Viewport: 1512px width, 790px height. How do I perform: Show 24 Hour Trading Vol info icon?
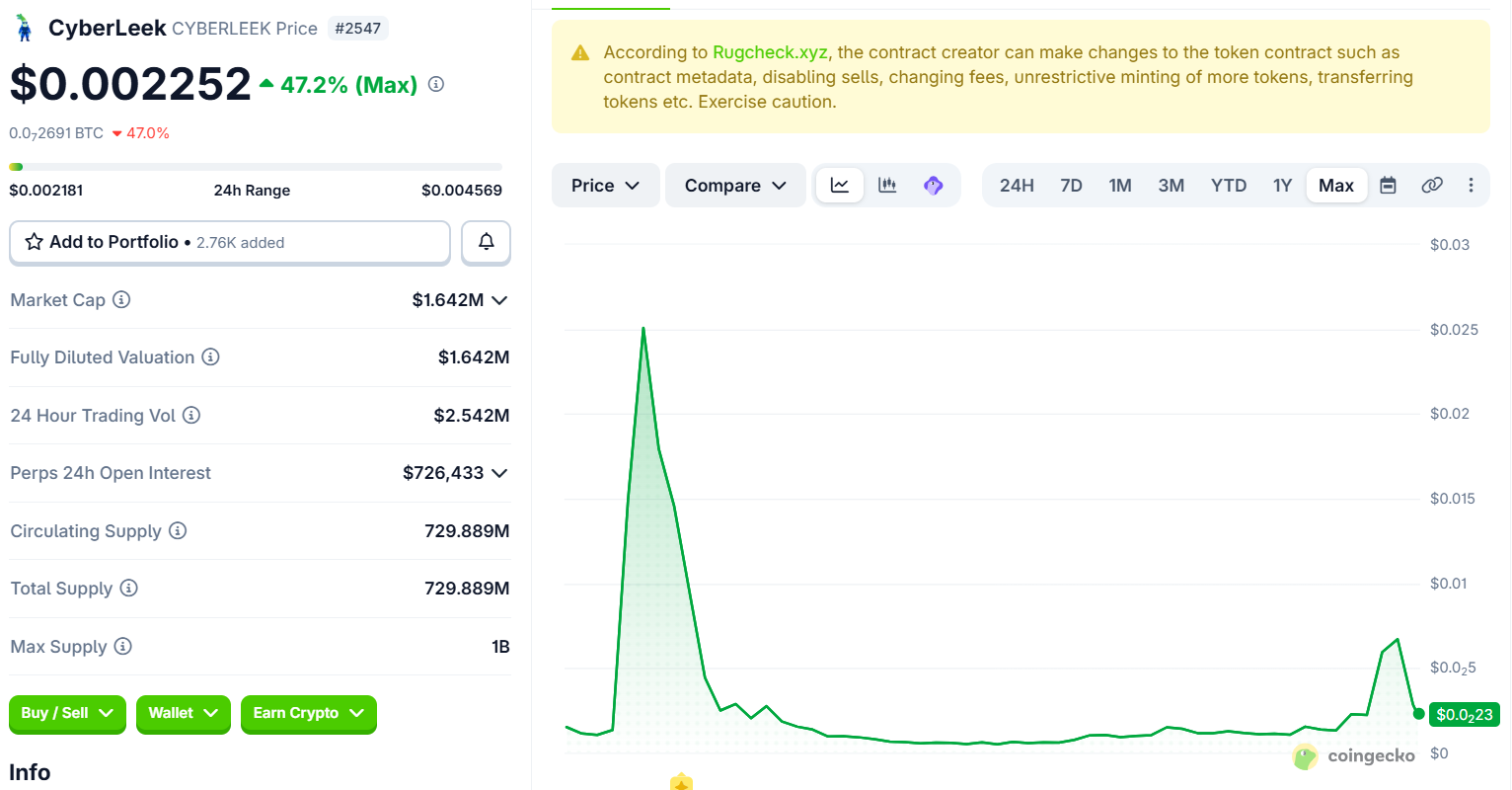coord(191,415)
